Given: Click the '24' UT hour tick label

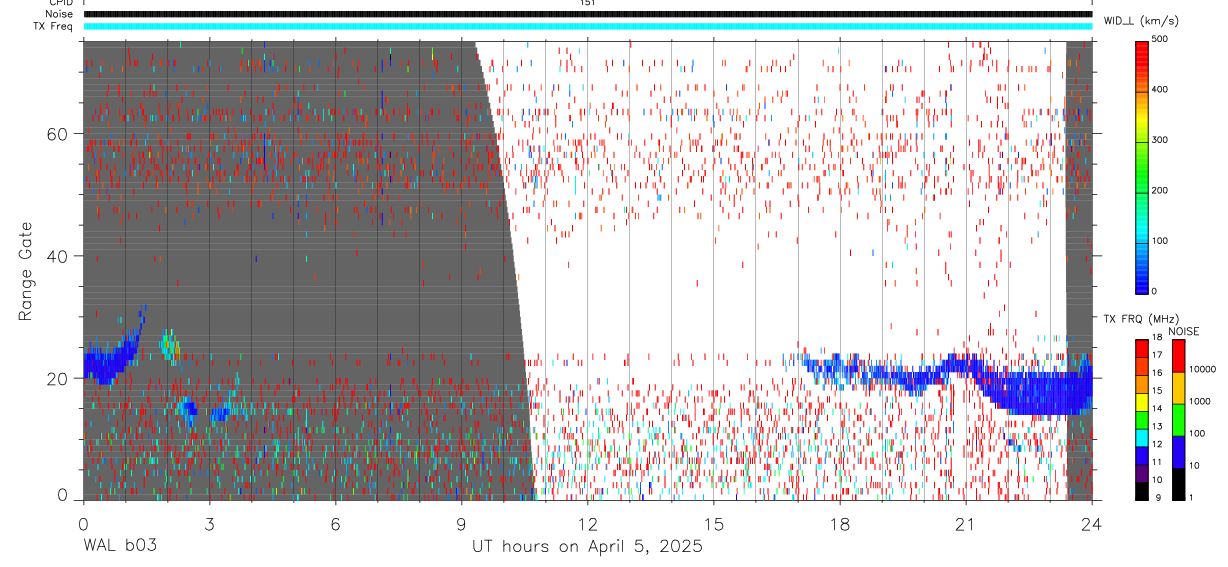Looking at the screenshot, I should (x=1091, y=523).
